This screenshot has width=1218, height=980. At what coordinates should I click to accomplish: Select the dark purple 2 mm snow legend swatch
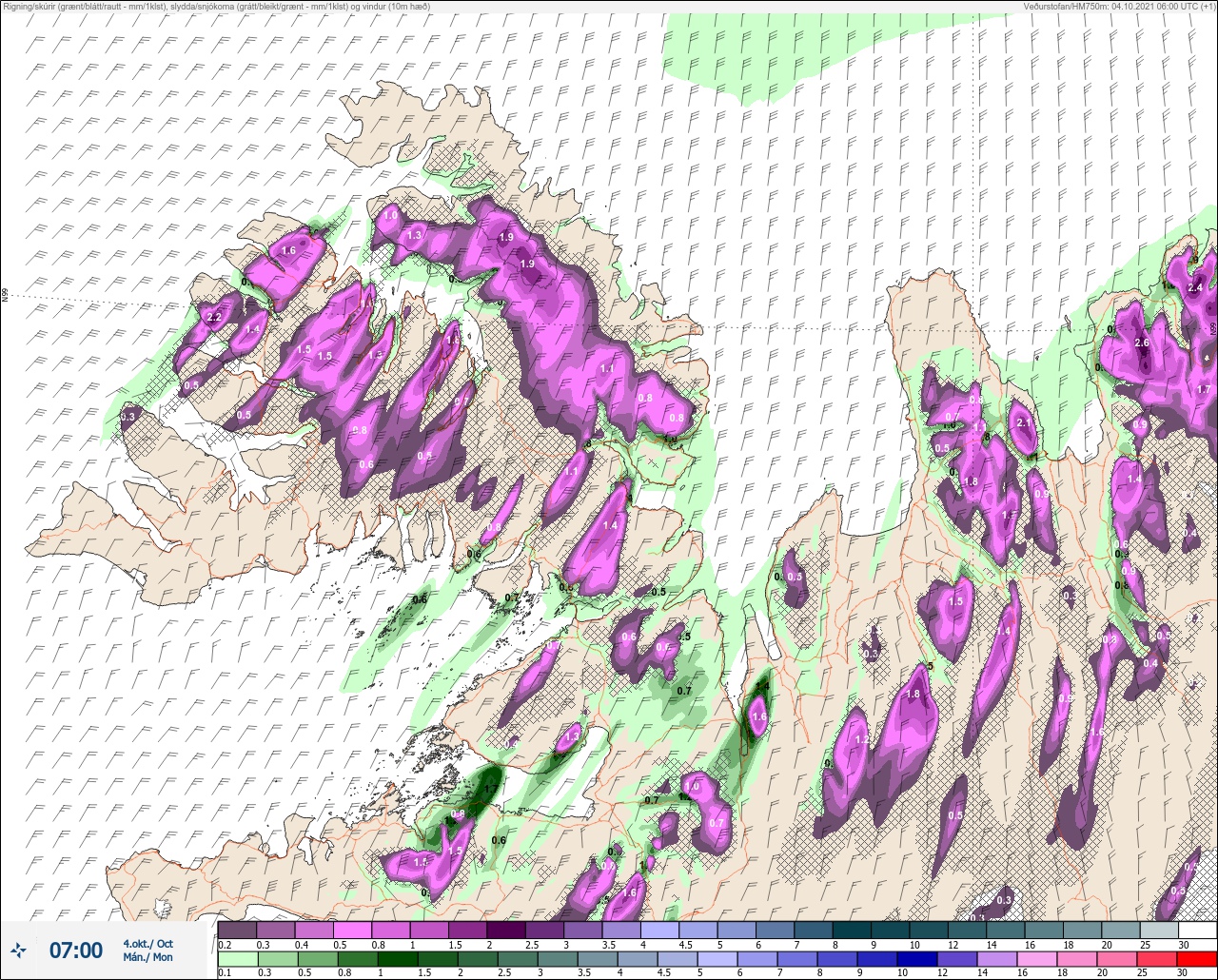[505, 930]
